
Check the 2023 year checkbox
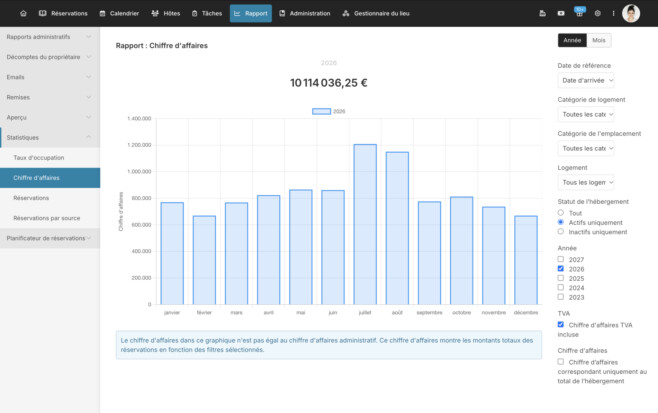[561, 297]
